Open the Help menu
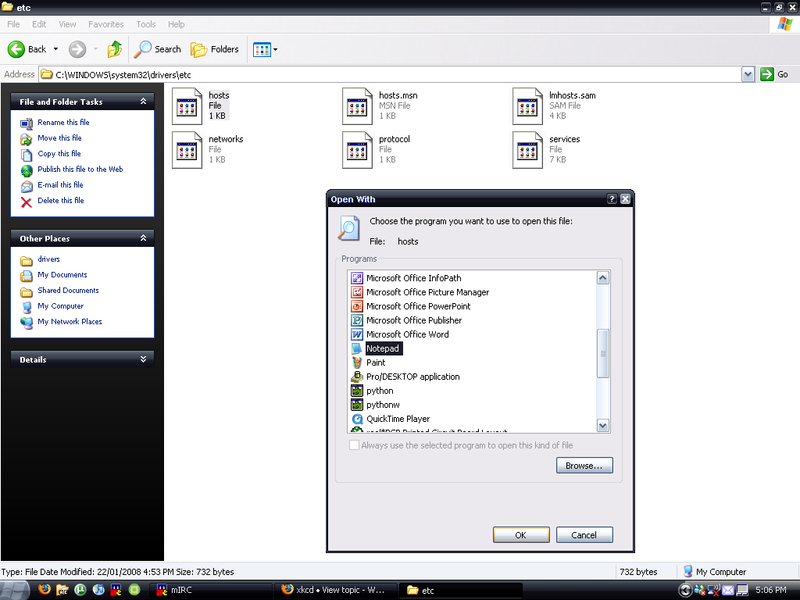The width and height of the screenshot is (800, 600). [x=177, y=24]
